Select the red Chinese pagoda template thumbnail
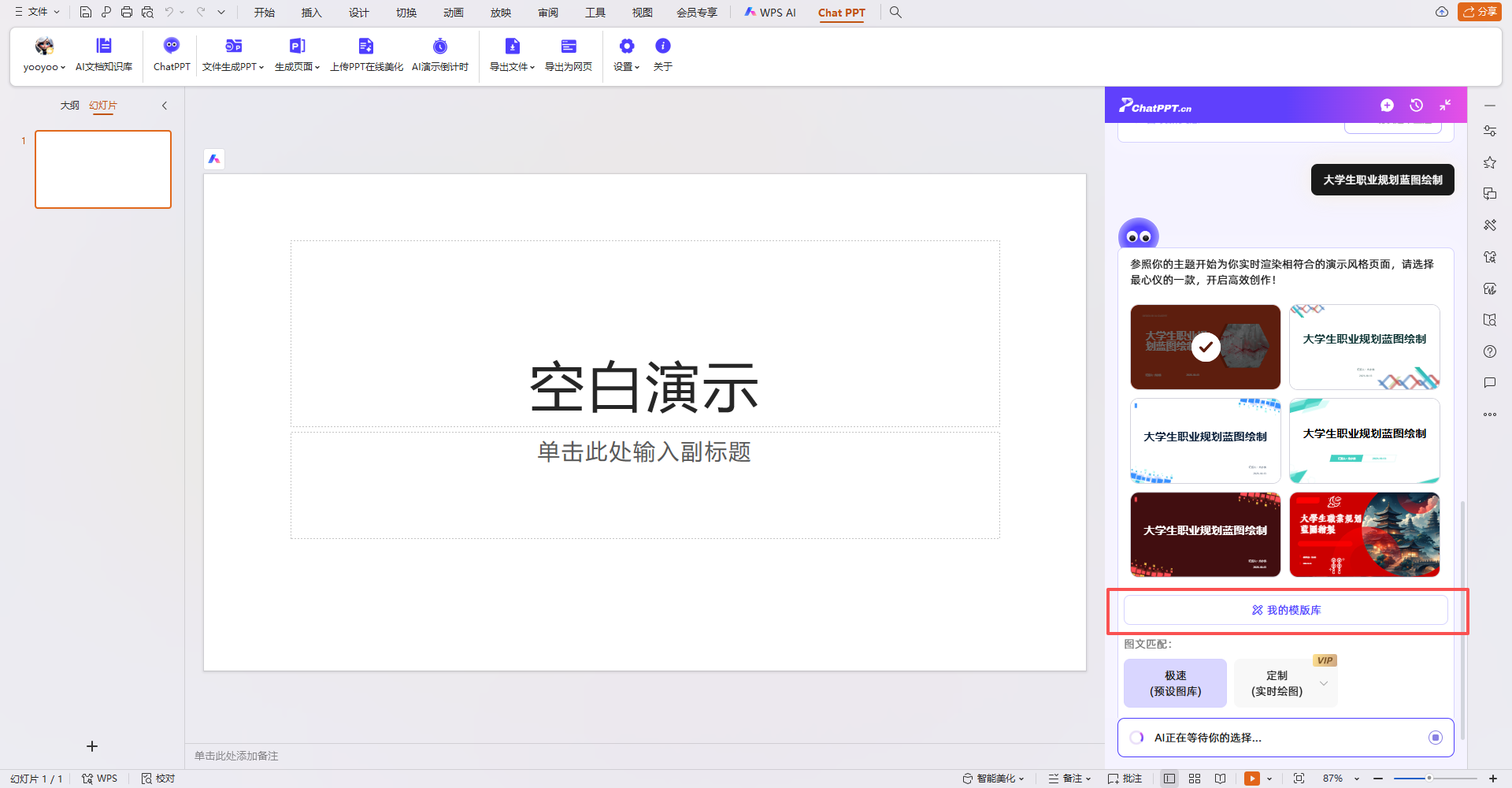The height and width of the screenshot is (788, 1512). (1364, 534)
